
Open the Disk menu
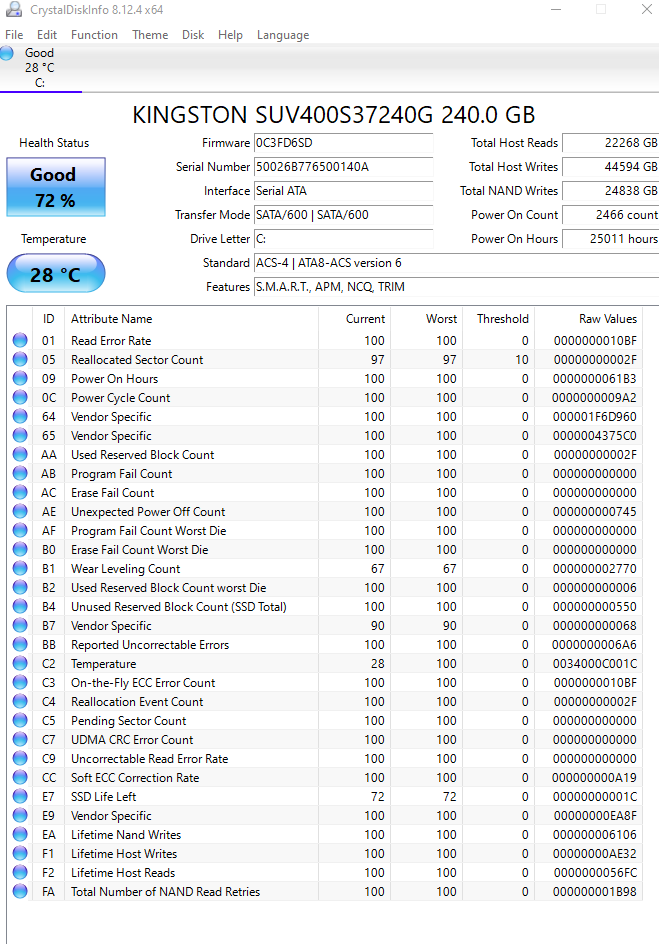click(x=193, y=35)
